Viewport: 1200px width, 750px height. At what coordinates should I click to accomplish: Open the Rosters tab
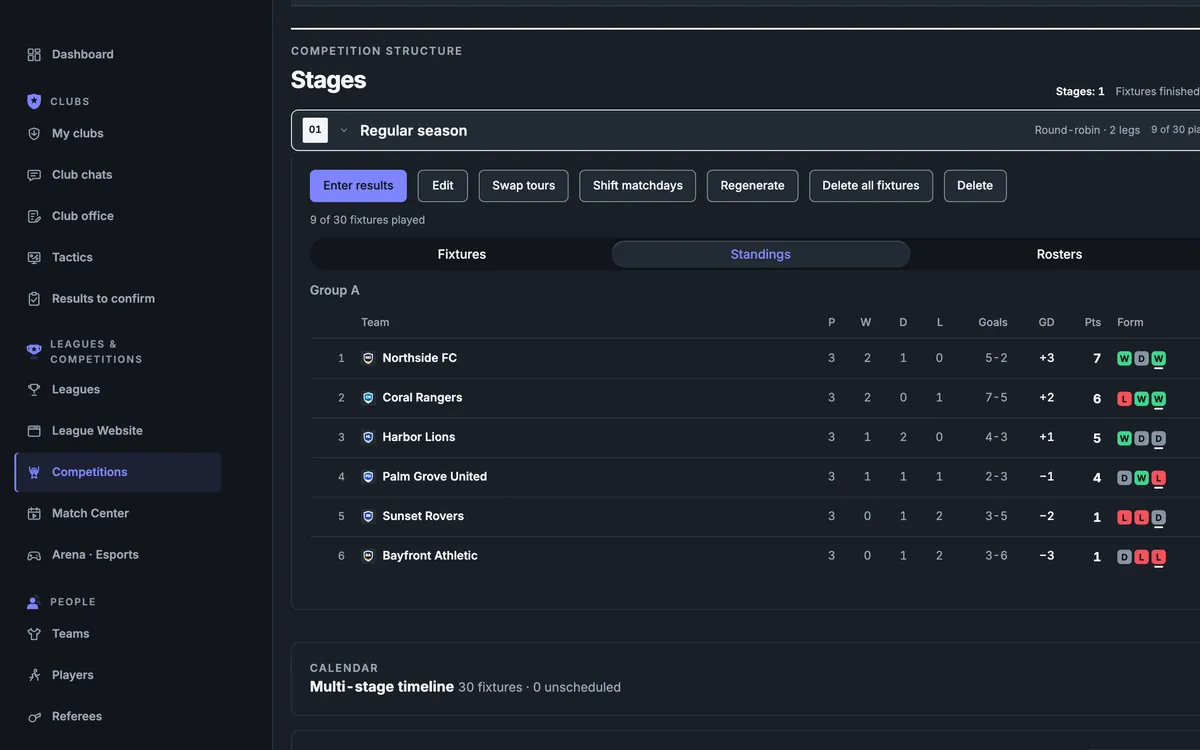(1059, 254)
